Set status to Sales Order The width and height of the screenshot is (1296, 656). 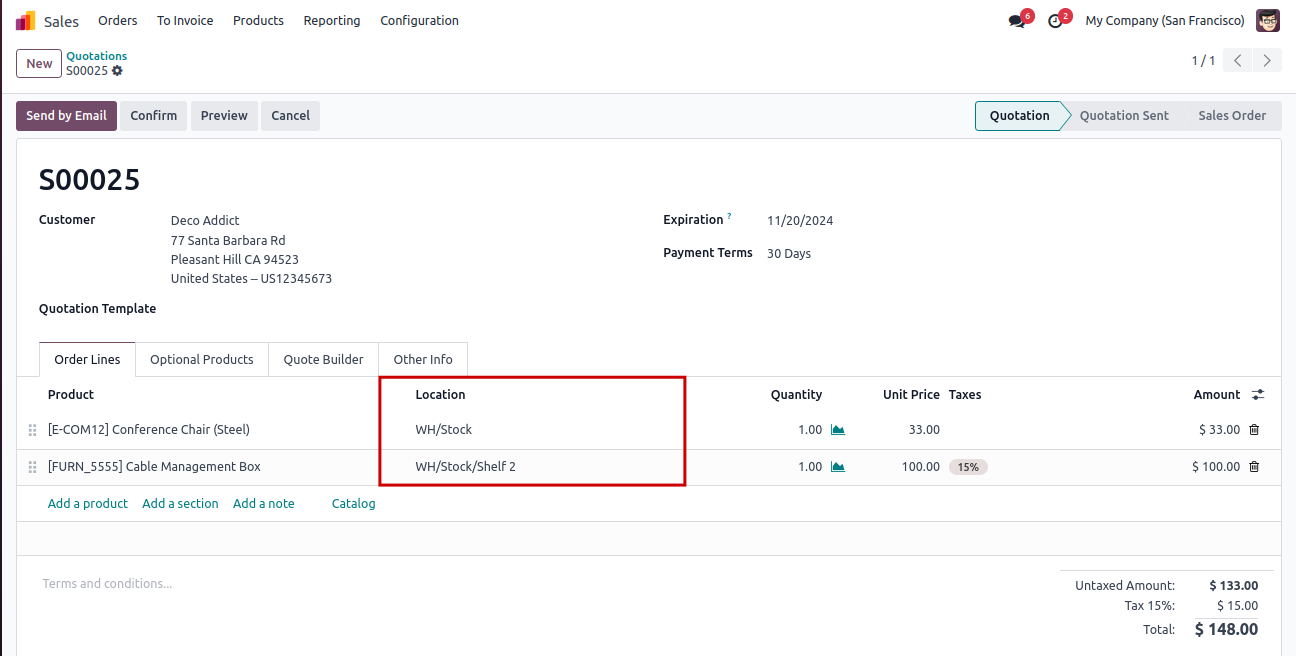point(1232,116)
